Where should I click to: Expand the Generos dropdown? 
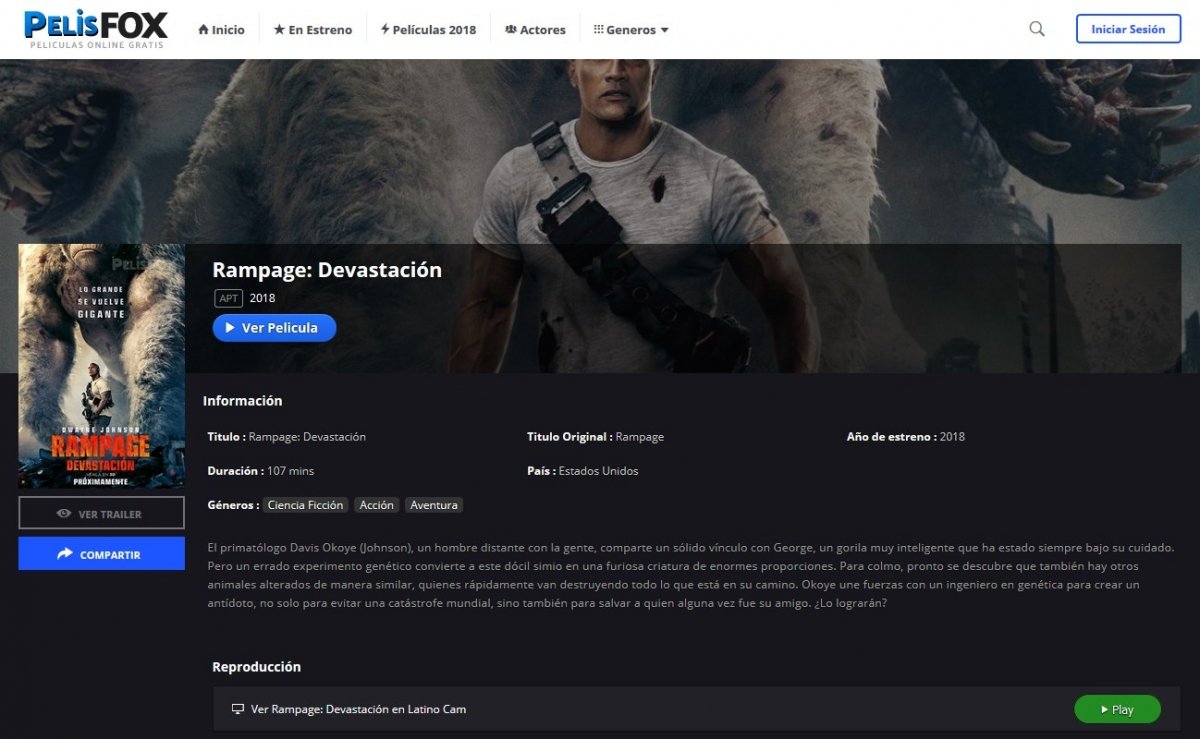point(631,30)
